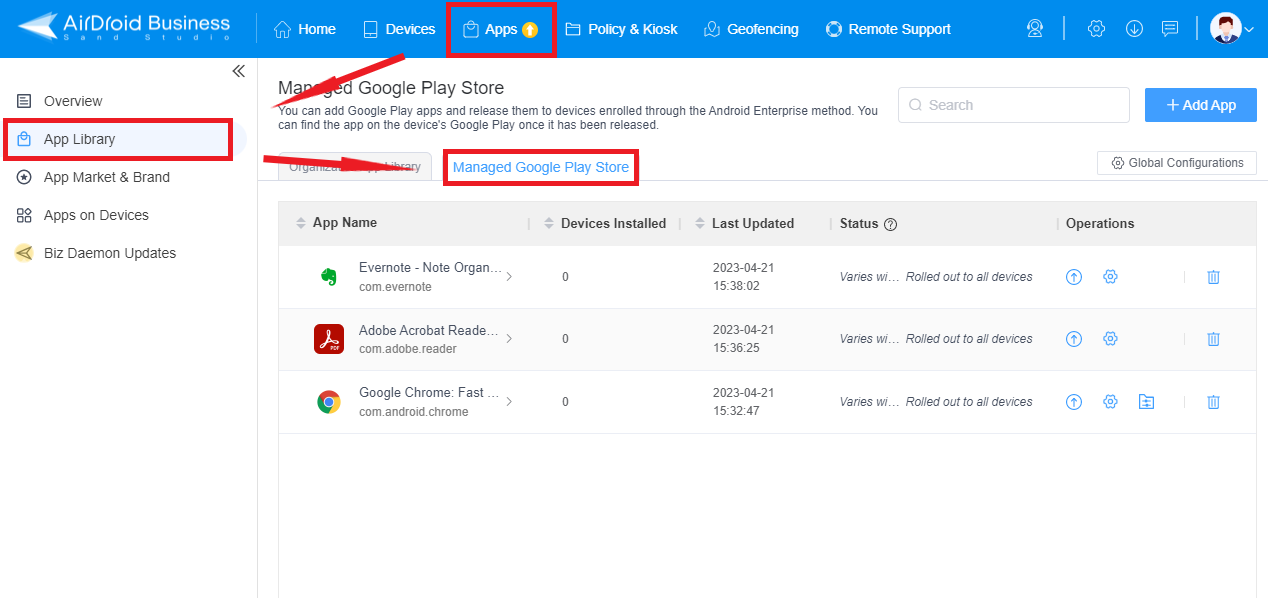Open the settings gear in the top bar

coord(1096,29)
